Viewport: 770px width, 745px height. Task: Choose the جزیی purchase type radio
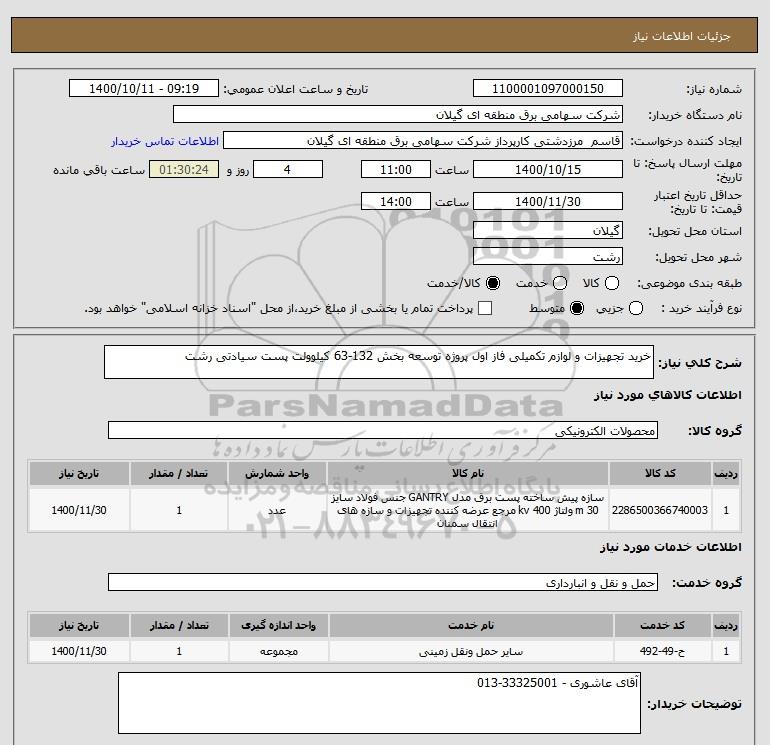point(636,308)
